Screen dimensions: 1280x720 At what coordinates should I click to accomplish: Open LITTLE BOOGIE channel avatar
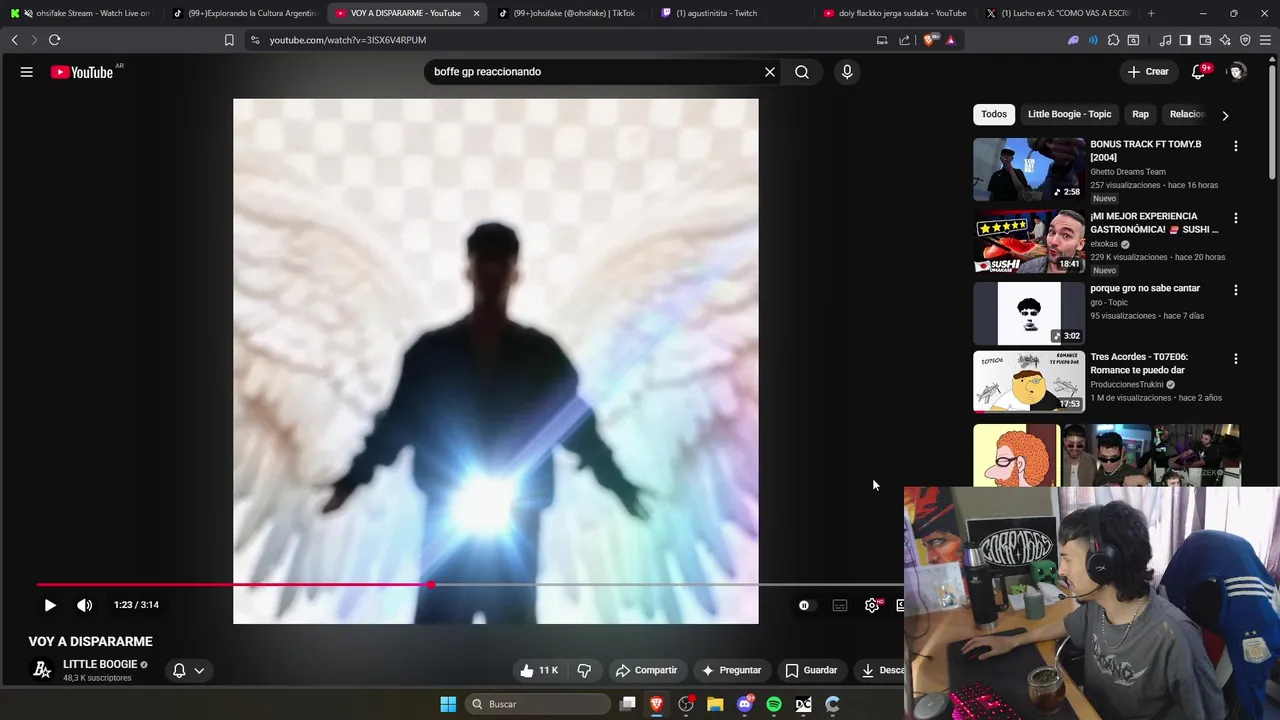point(42,670)
